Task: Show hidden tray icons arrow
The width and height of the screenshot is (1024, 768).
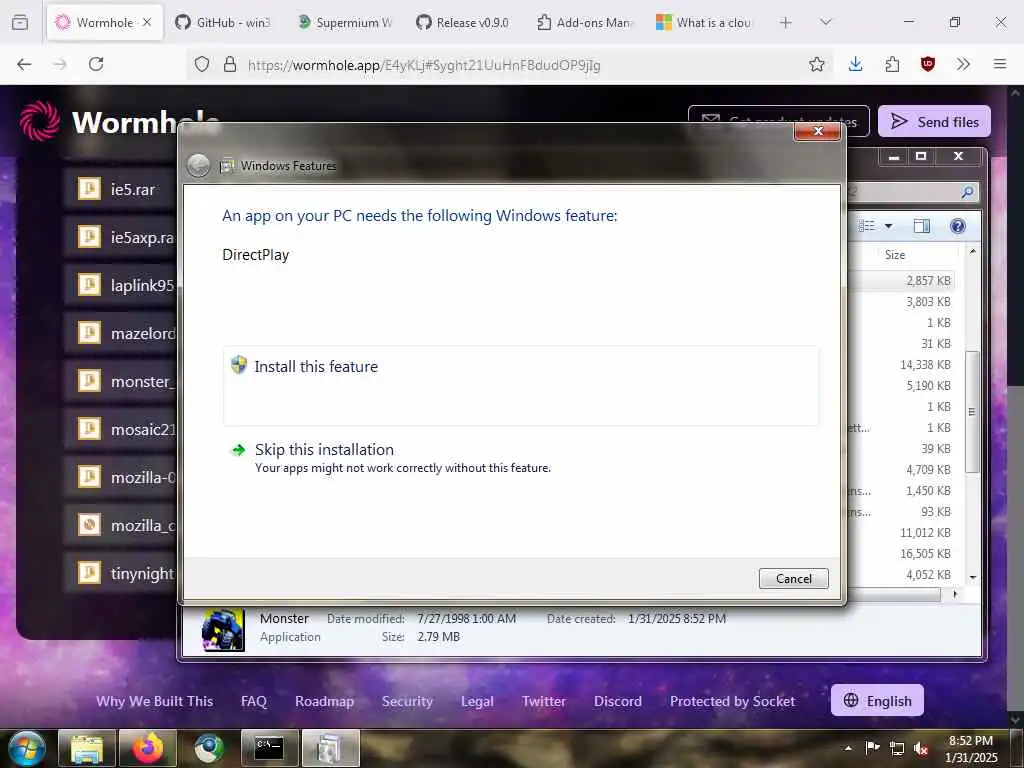Action: click(x=848, y=748)
